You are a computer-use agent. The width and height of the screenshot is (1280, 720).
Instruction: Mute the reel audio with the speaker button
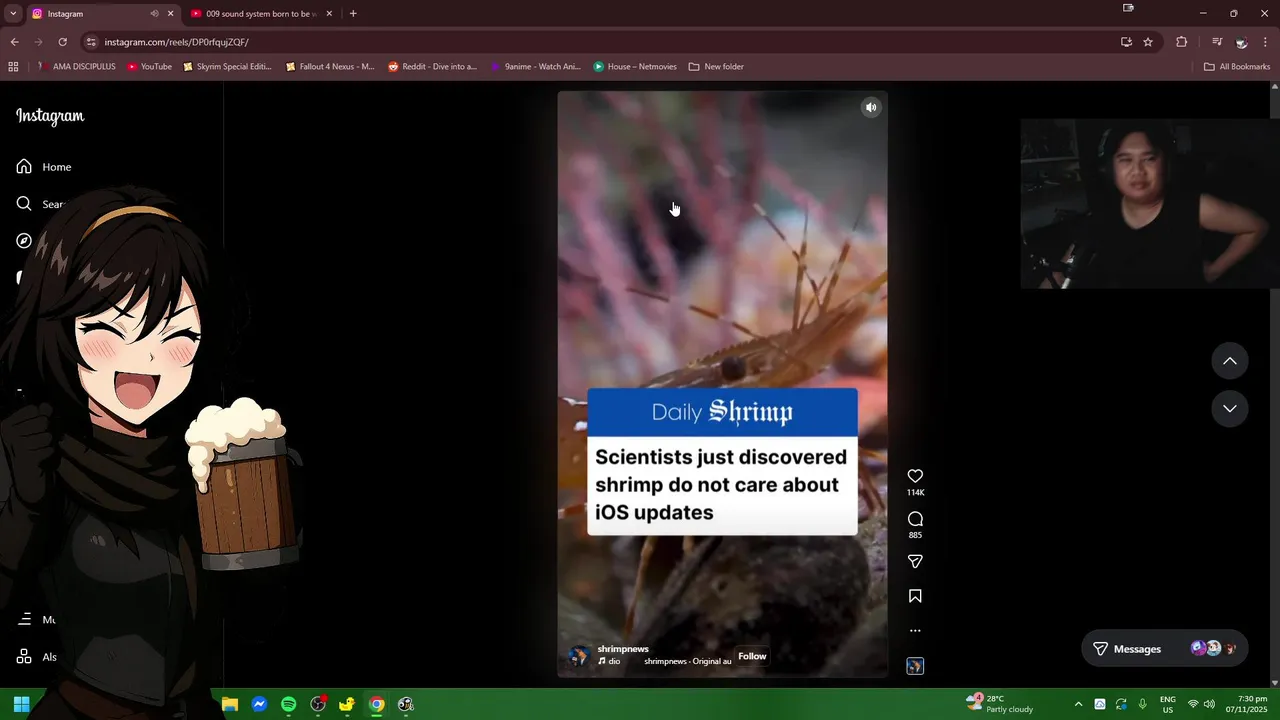871,108
